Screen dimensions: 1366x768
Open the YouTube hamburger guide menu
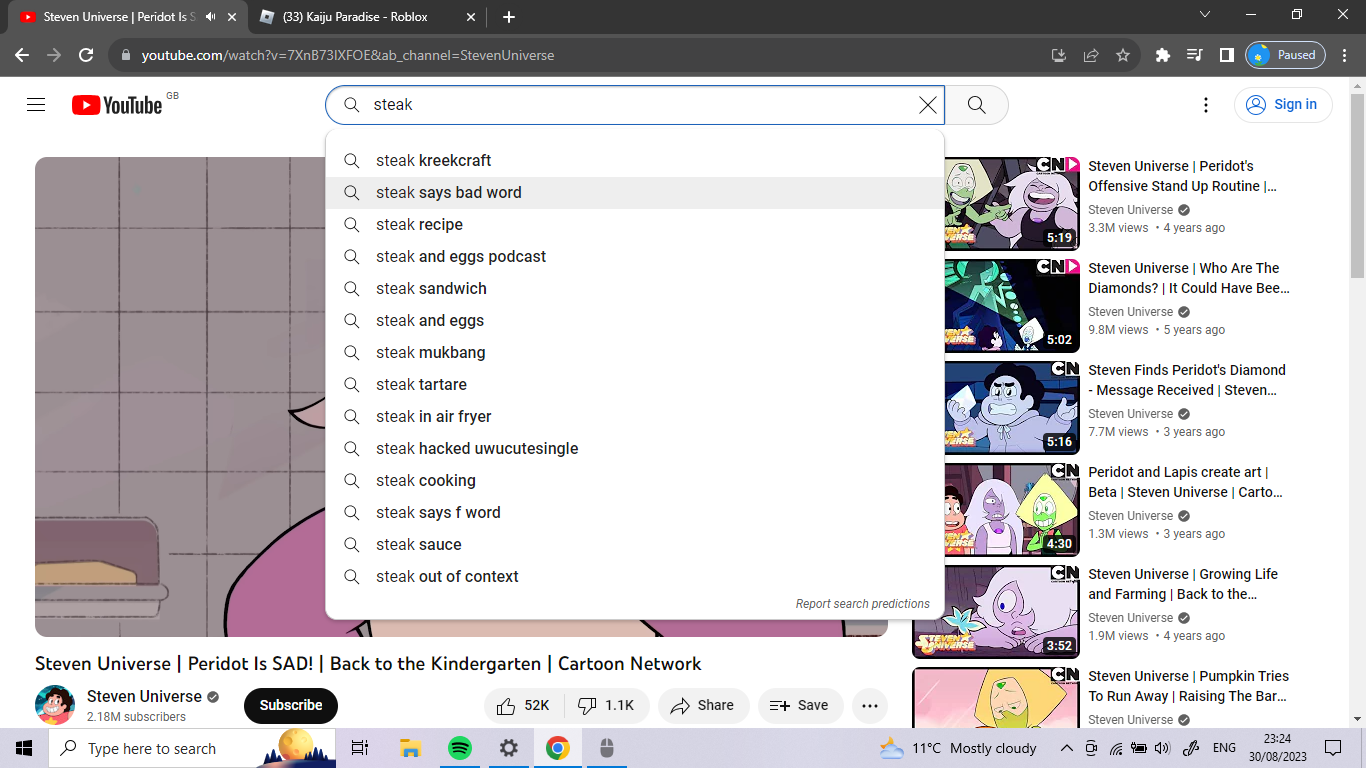click(36, 105)
